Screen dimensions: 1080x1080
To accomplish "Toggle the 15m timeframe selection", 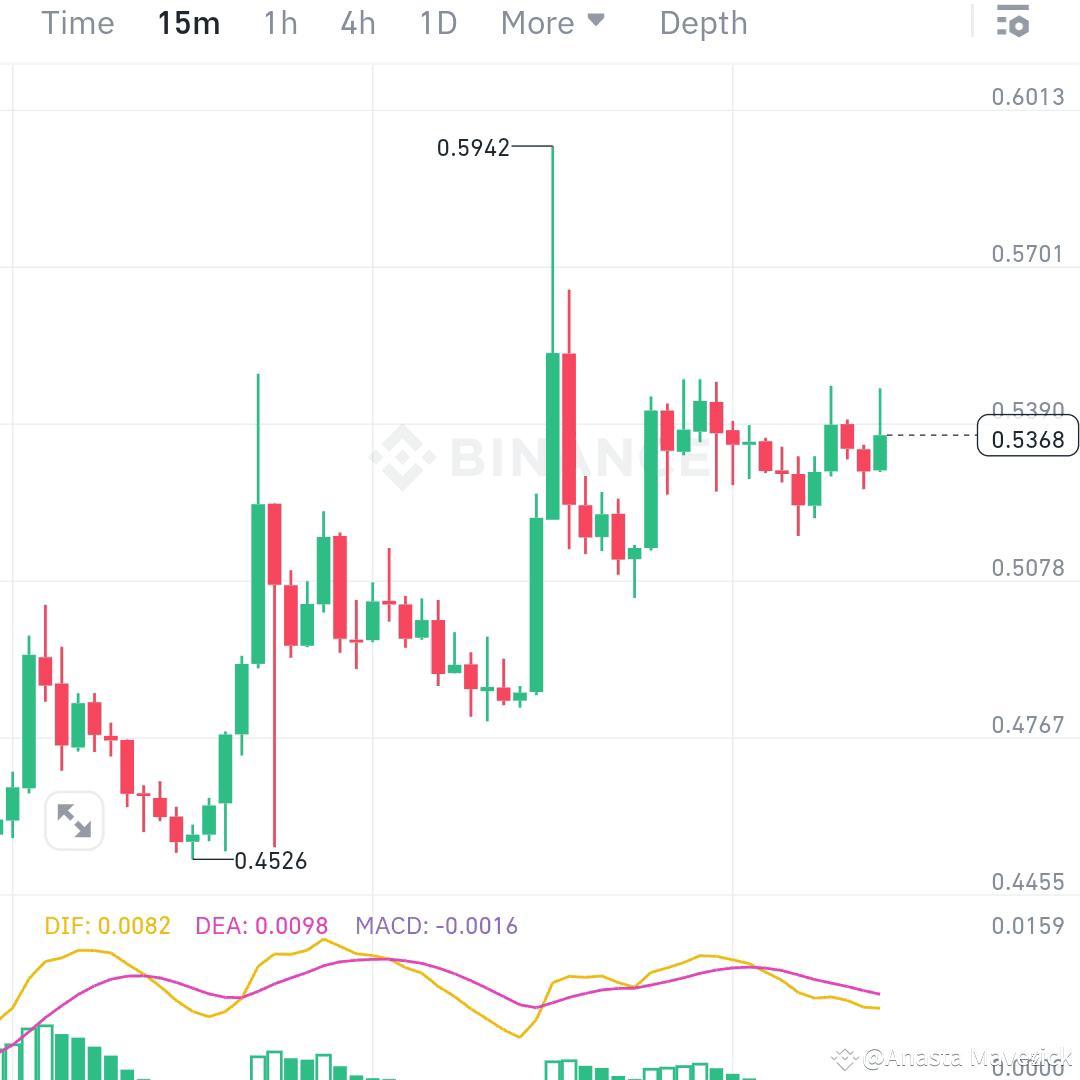I will (x=188, y=23).
